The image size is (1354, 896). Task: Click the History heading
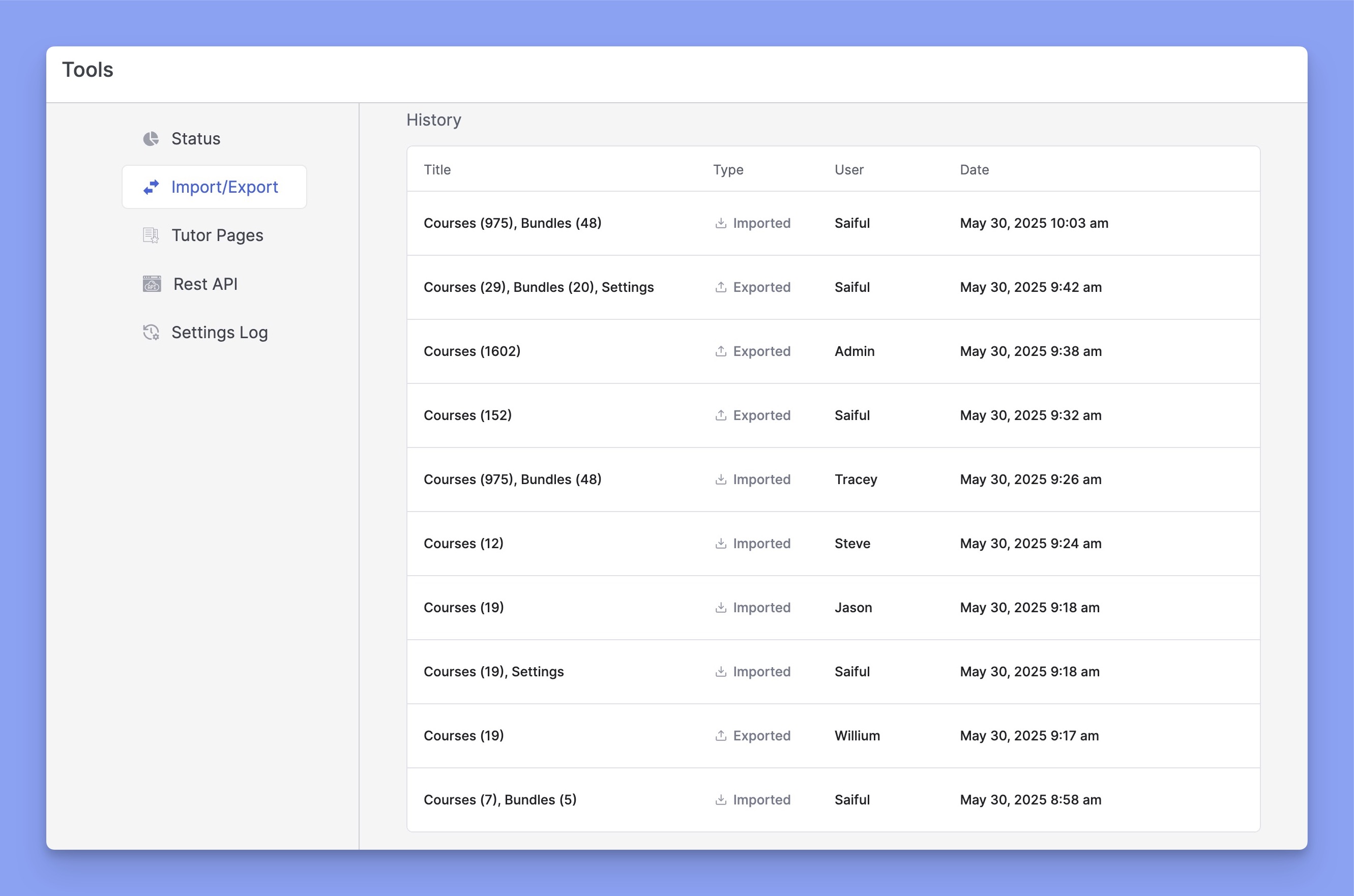(434, 120)
